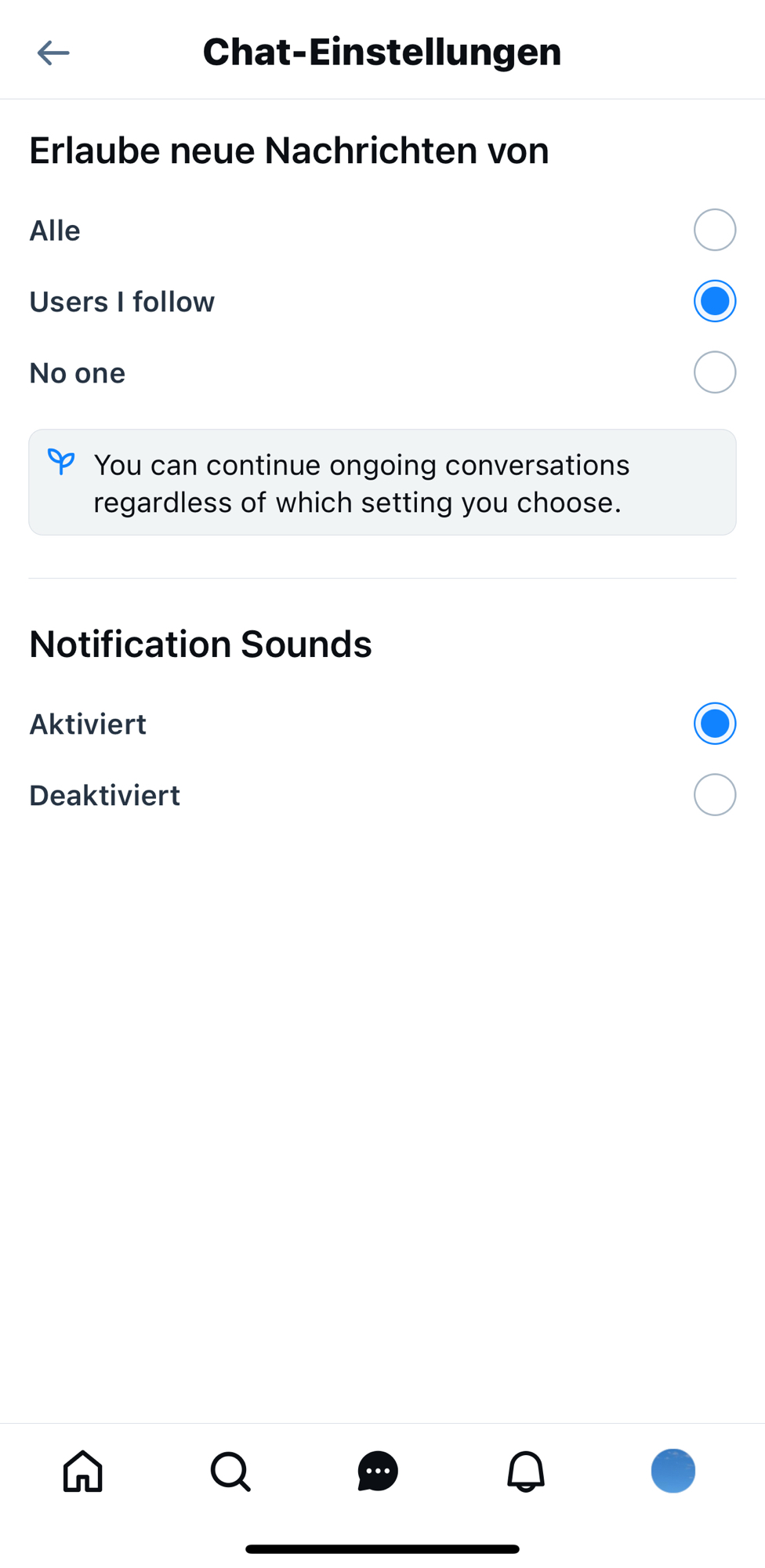Open the profile avatar in navigation bar
Image resolution: width=765 pixels, height=1568 pixels.
(x=673, y=1471)
